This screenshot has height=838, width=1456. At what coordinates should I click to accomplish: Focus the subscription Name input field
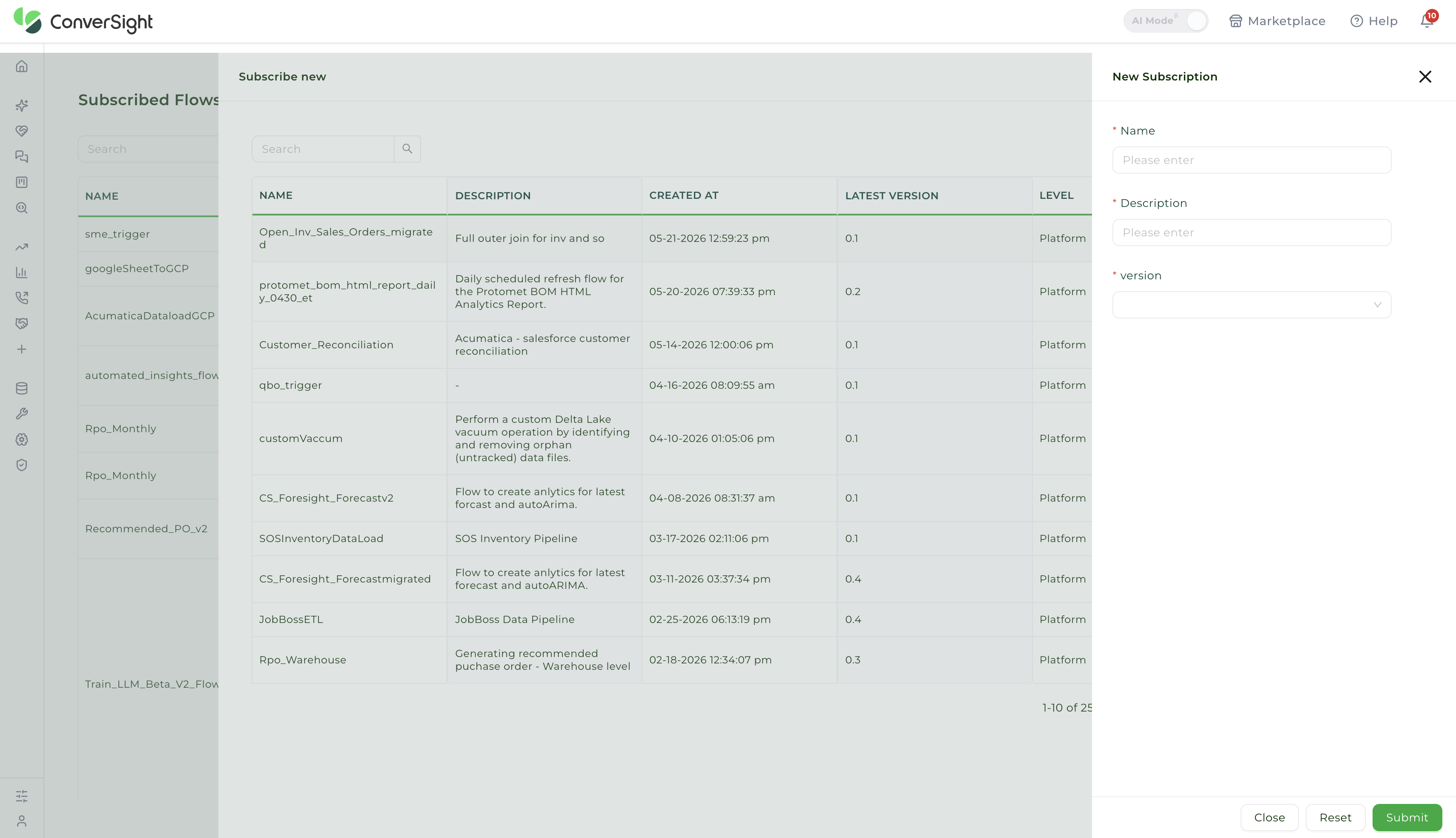pyautogui.click(x=1252, y=160)
